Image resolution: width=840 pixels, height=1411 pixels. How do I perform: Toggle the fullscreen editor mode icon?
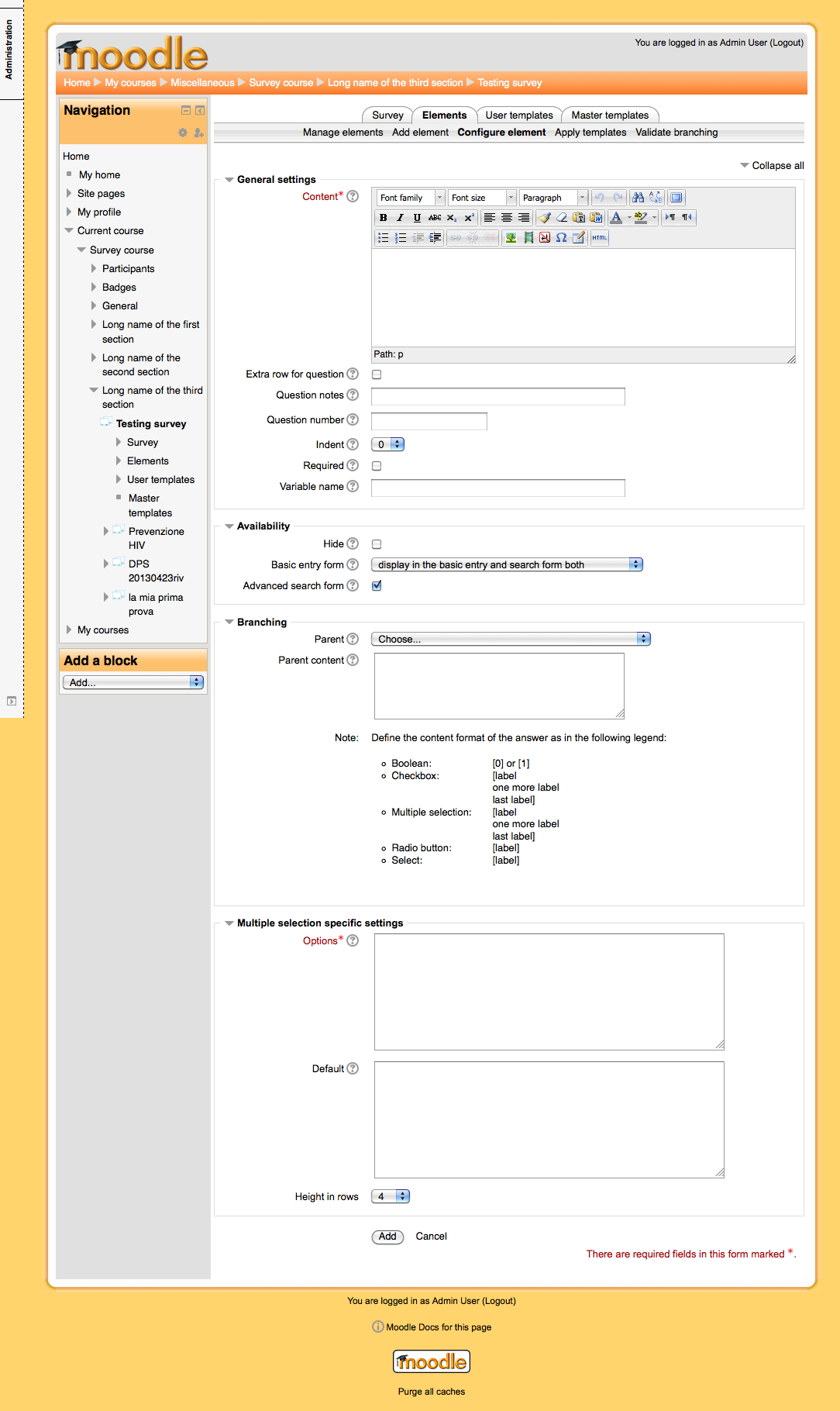tap(676, 198)
